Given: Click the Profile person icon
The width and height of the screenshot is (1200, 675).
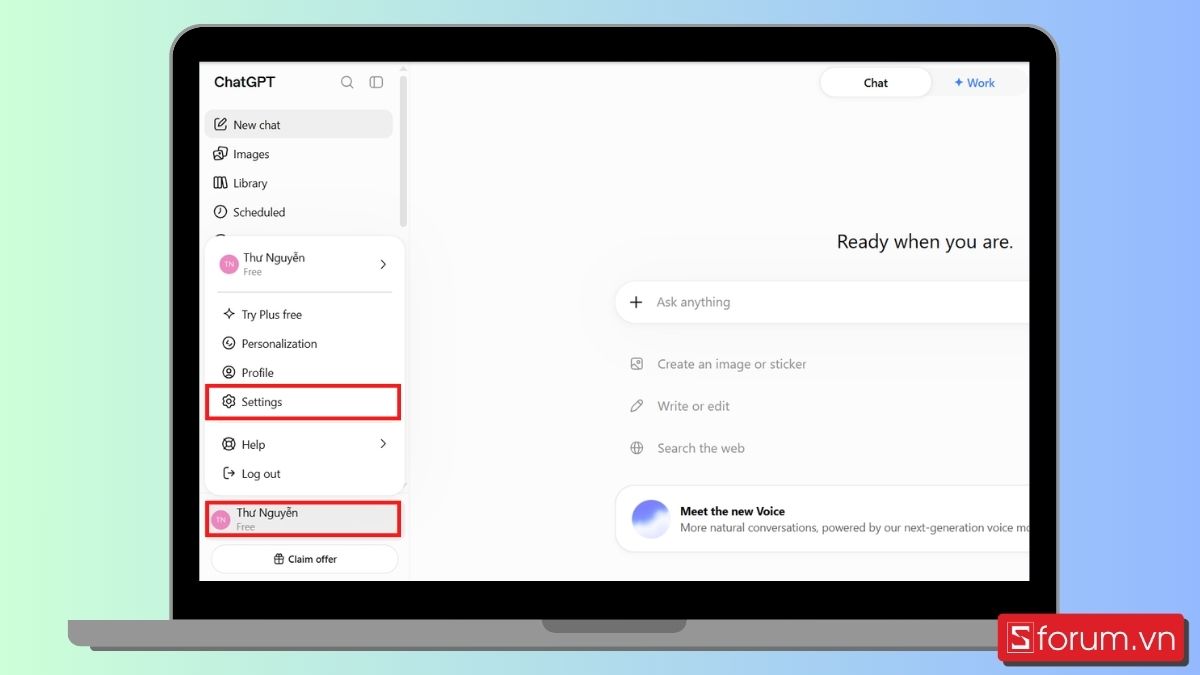Looking at the screenshot, I should (x=229, y=372).
